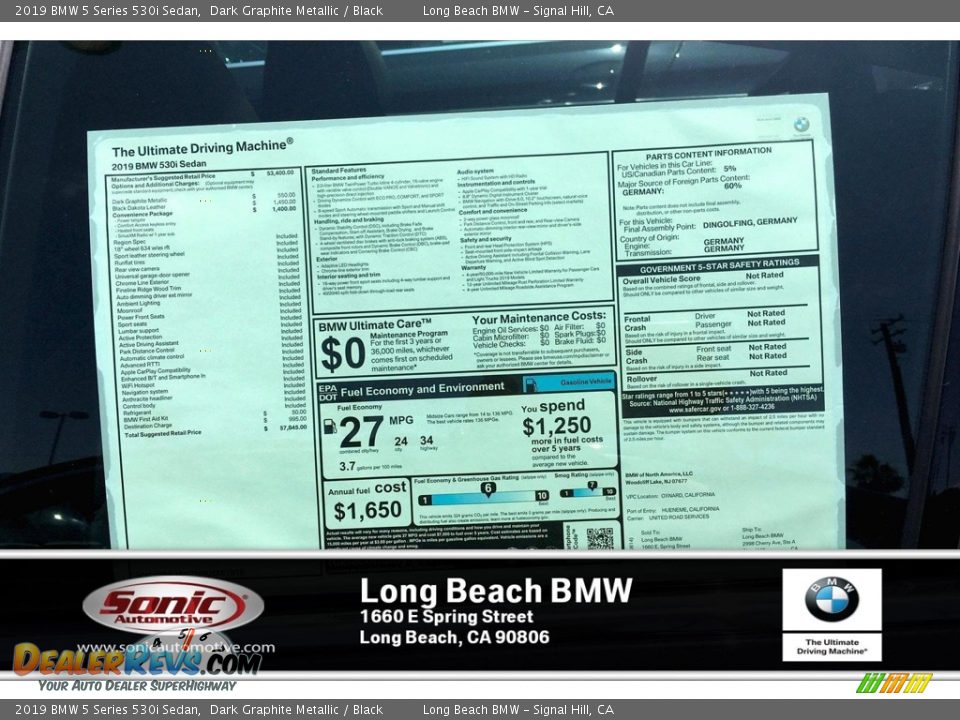Click DINGOLFING, GERMANY final assembly point

click(x=750, y=223)
